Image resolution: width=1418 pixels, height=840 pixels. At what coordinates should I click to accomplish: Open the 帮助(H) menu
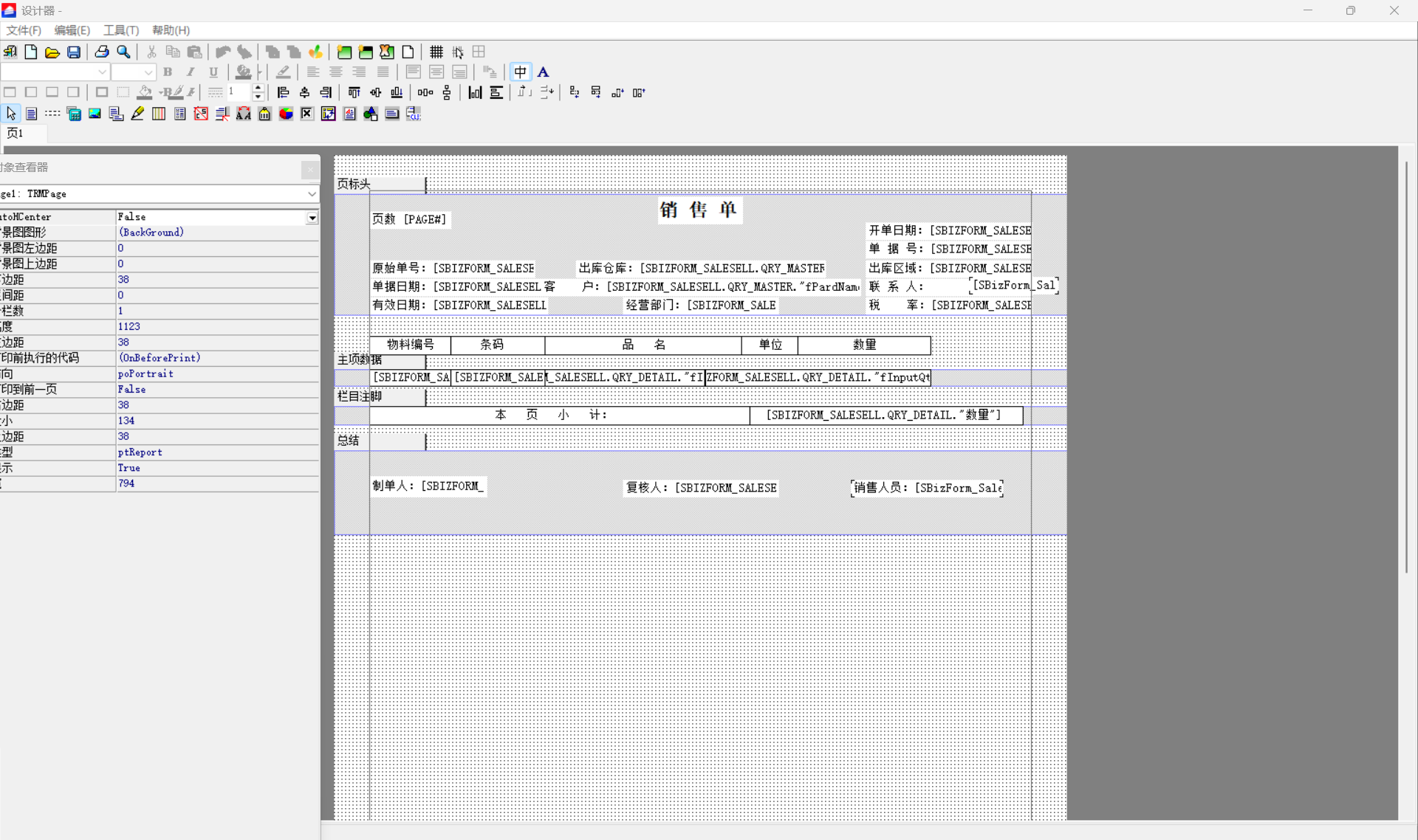coord(171,30)
